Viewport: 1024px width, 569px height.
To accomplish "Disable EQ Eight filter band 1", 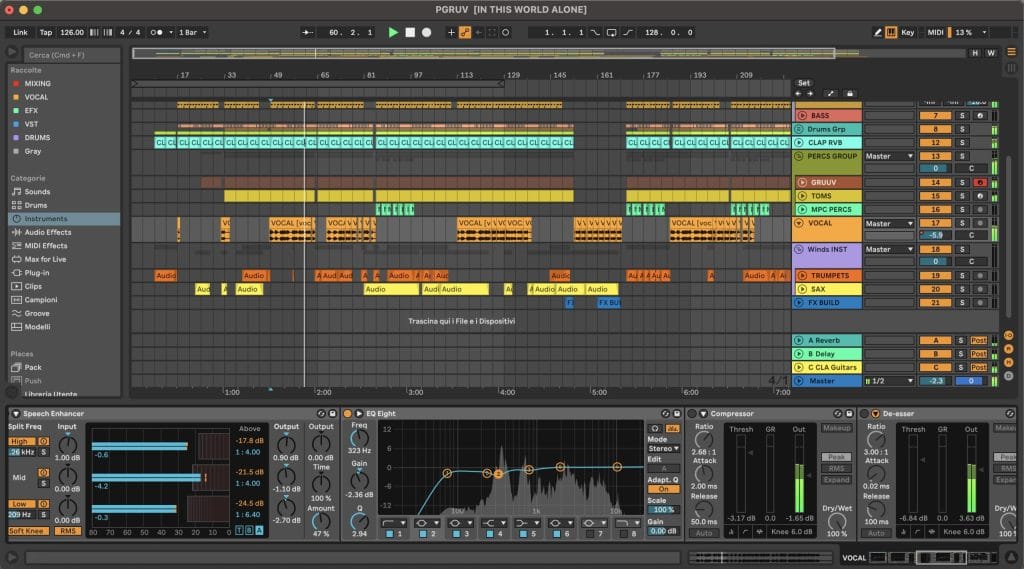I will tap(389, 534).
